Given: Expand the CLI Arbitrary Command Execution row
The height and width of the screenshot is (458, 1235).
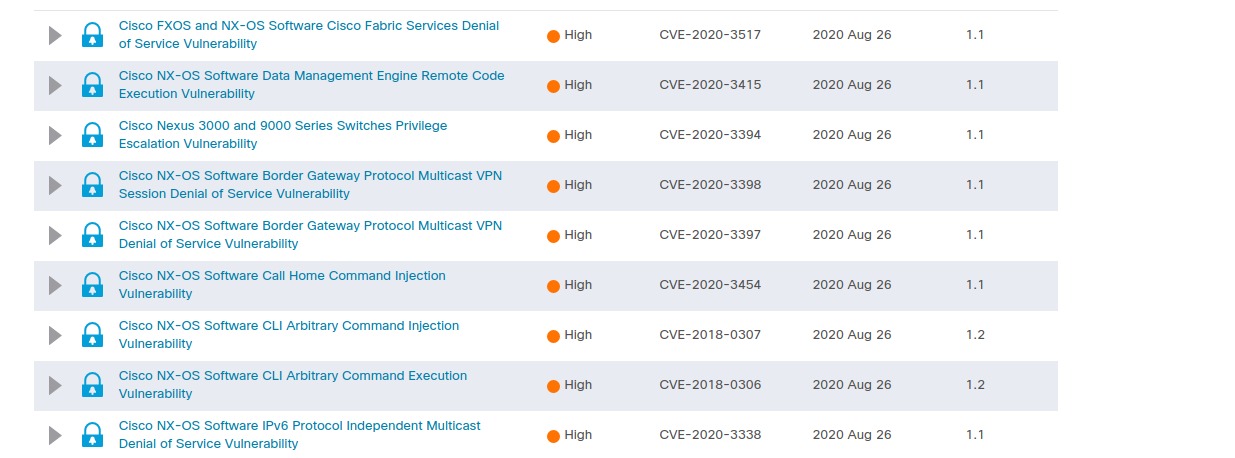Looking at the screenshot, I should tap(55, 385).
